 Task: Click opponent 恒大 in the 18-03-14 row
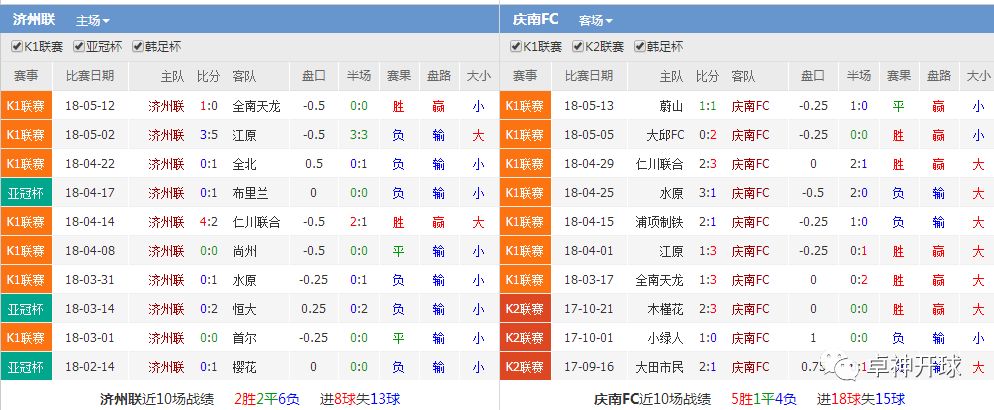click(245, 309)
